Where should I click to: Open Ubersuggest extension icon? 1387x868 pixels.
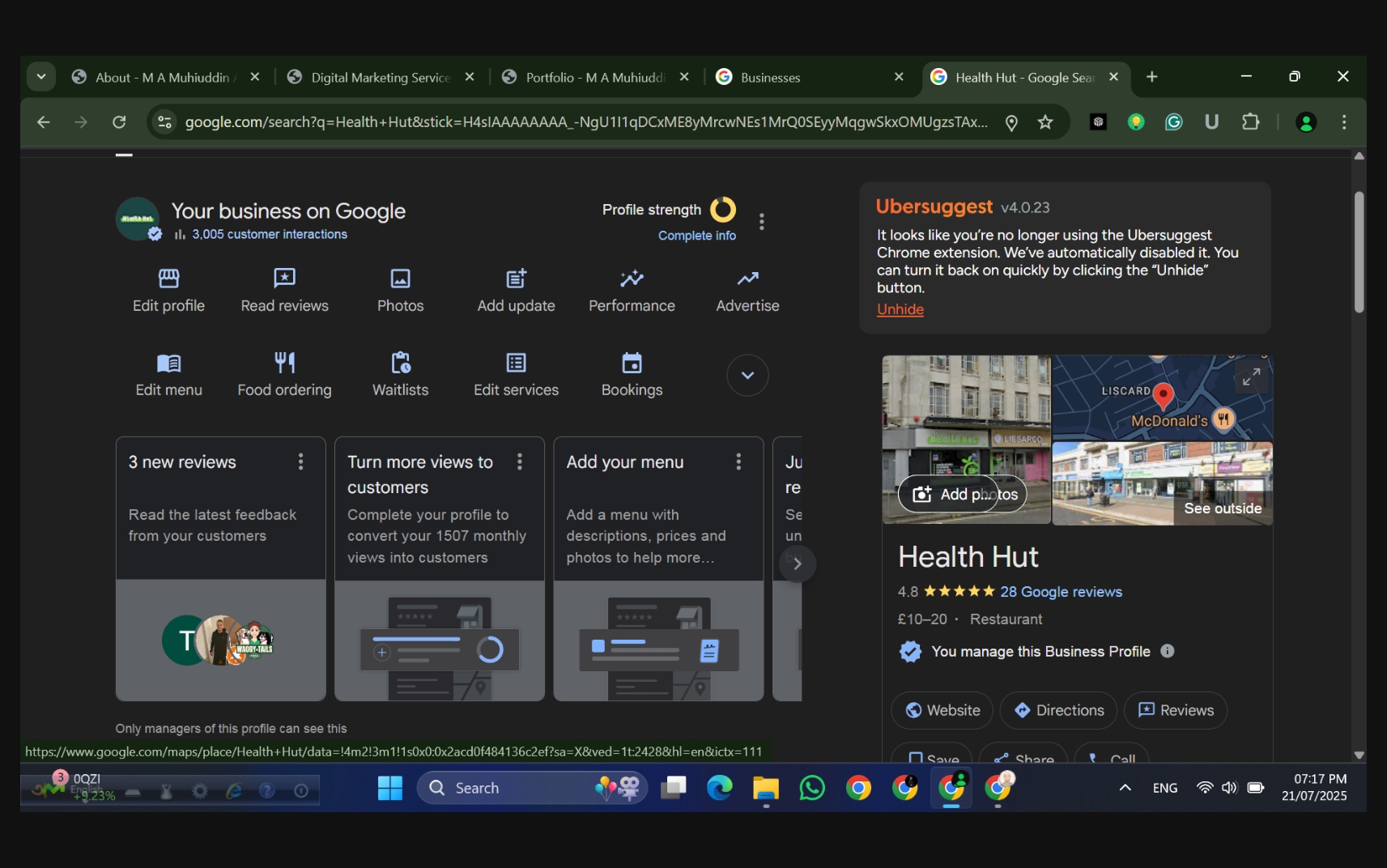tap(1211, 122)
